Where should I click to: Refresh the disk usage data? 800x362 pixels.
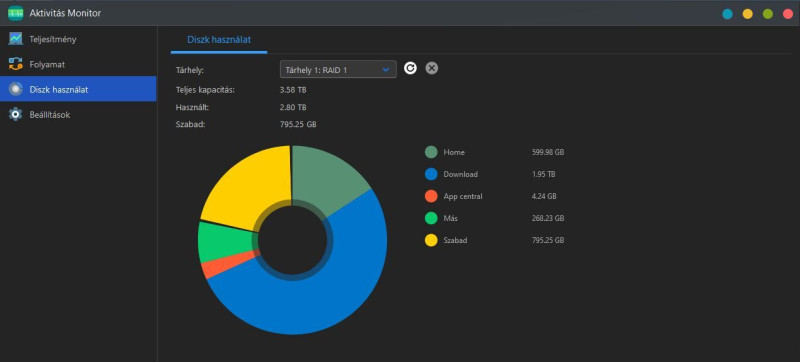pyautogui.click(x=410, y=68)
